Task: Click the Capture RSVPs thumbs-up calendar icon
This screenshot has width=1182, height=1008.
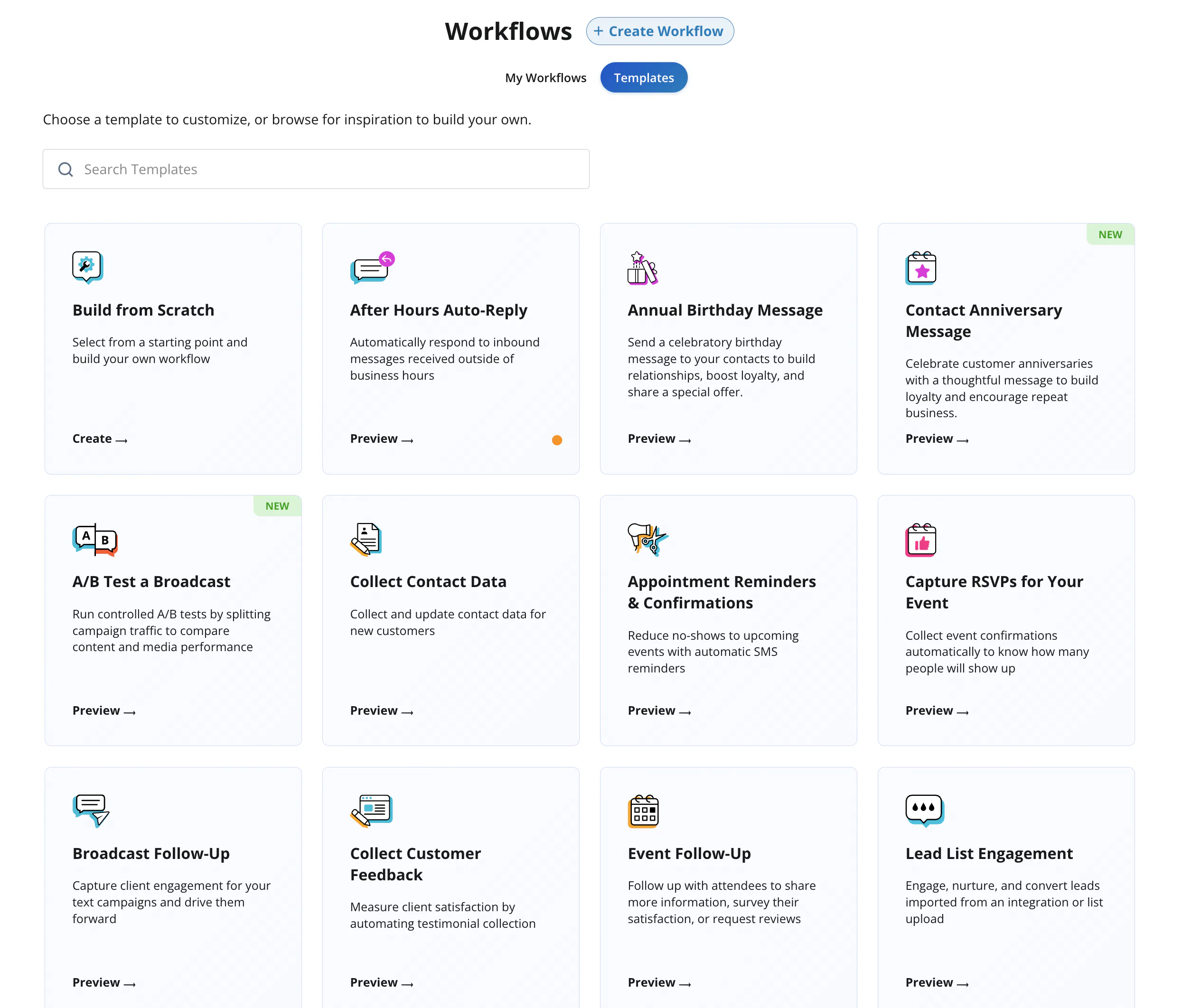Action: pos(921,539)
